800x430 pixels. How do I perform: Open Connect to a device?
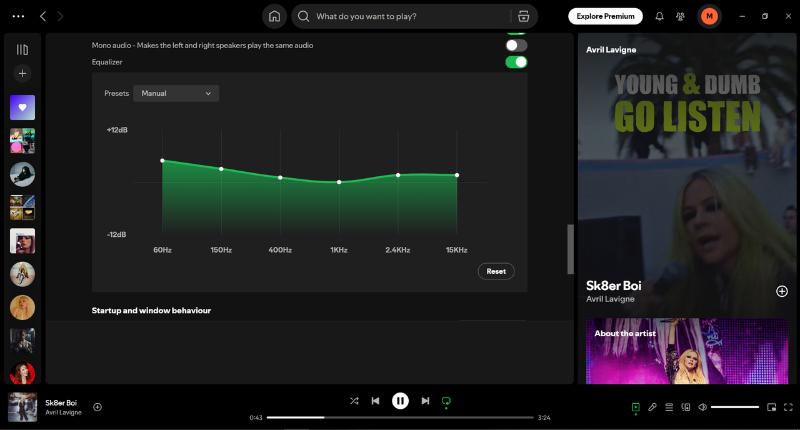click(x=686, y=407)
